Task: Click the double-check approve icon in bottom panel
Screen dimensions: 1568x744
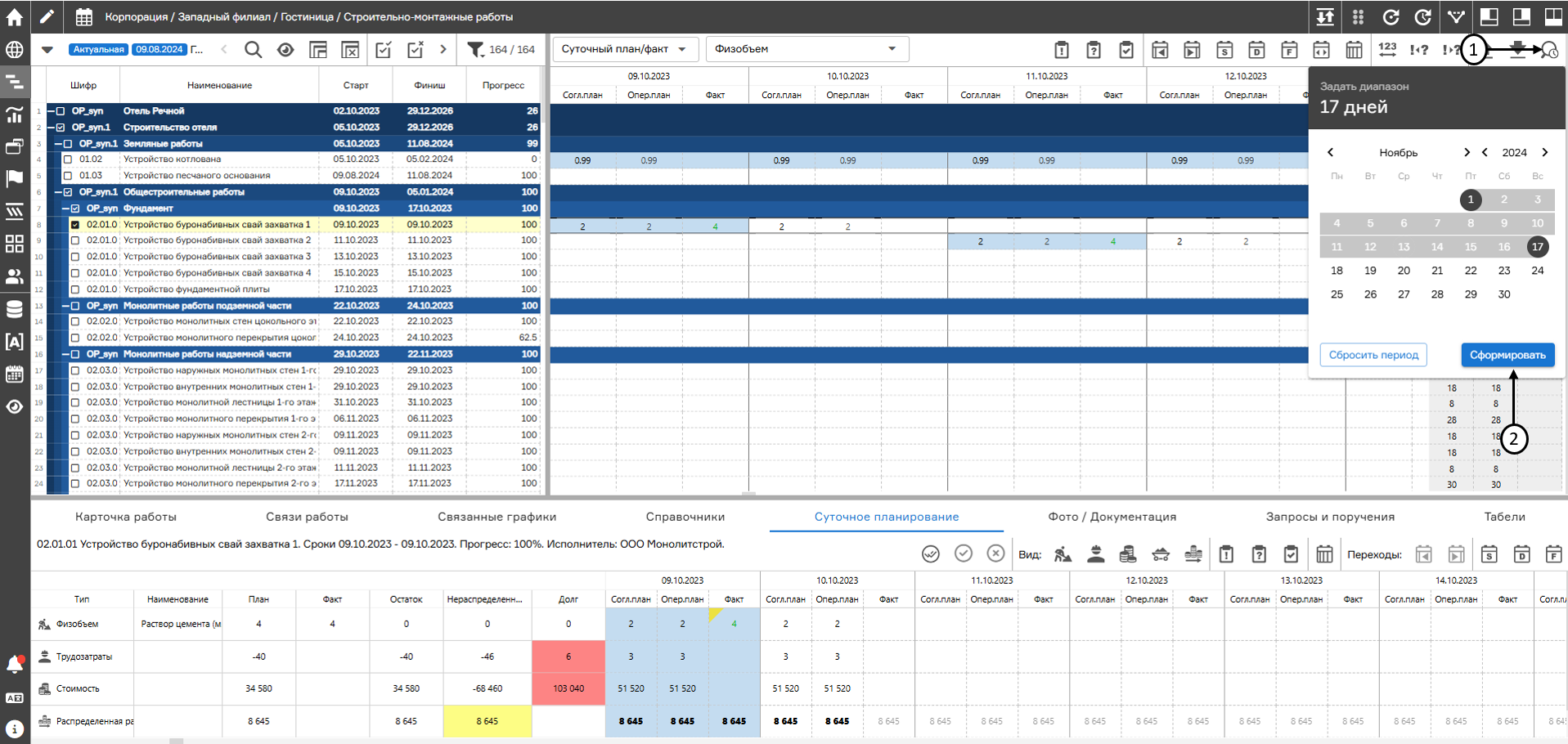Action: [x=931, y=554]
